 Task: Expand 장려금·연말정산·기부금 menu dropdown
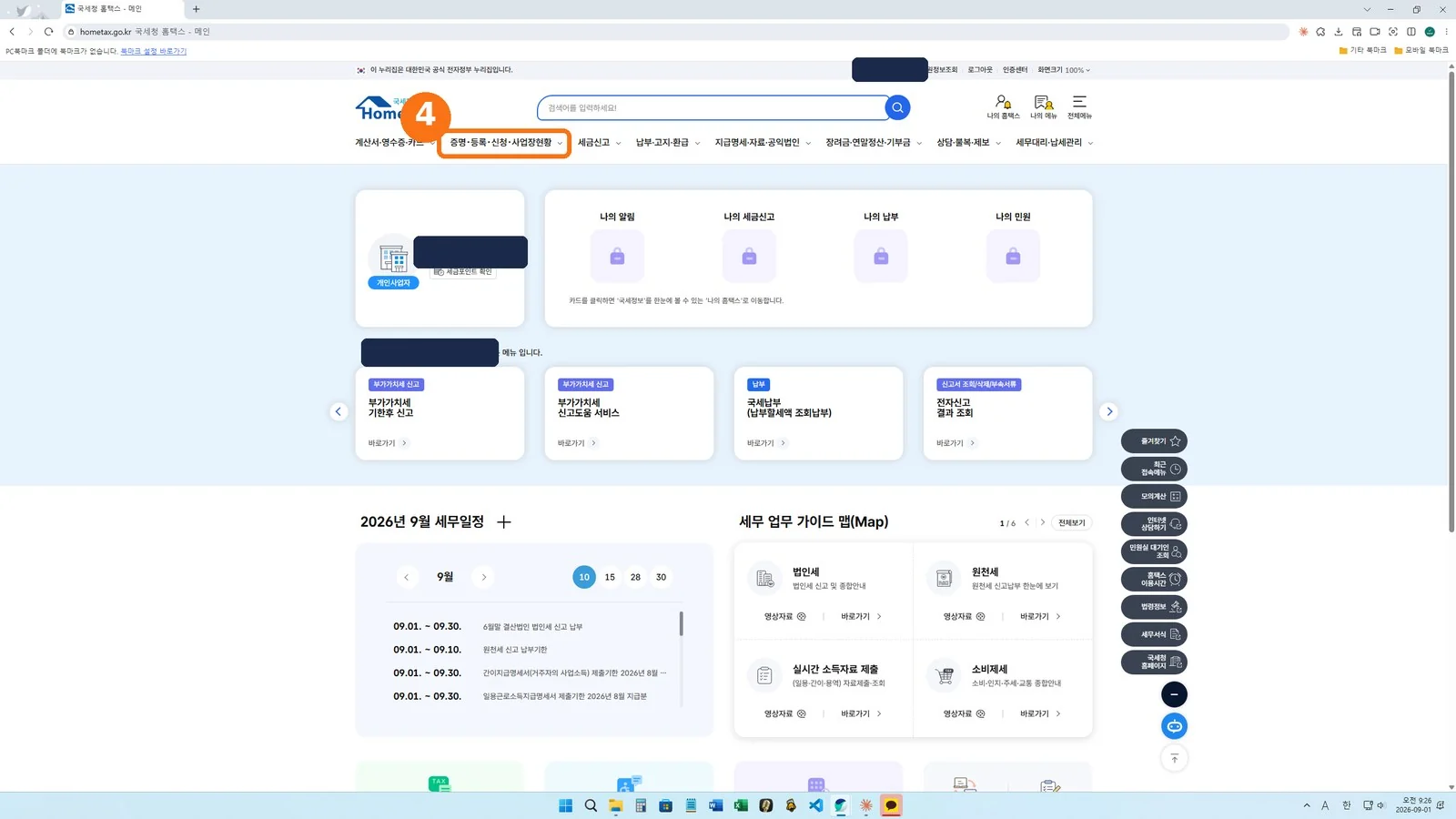pyautogui.click(x=874, y=143)
